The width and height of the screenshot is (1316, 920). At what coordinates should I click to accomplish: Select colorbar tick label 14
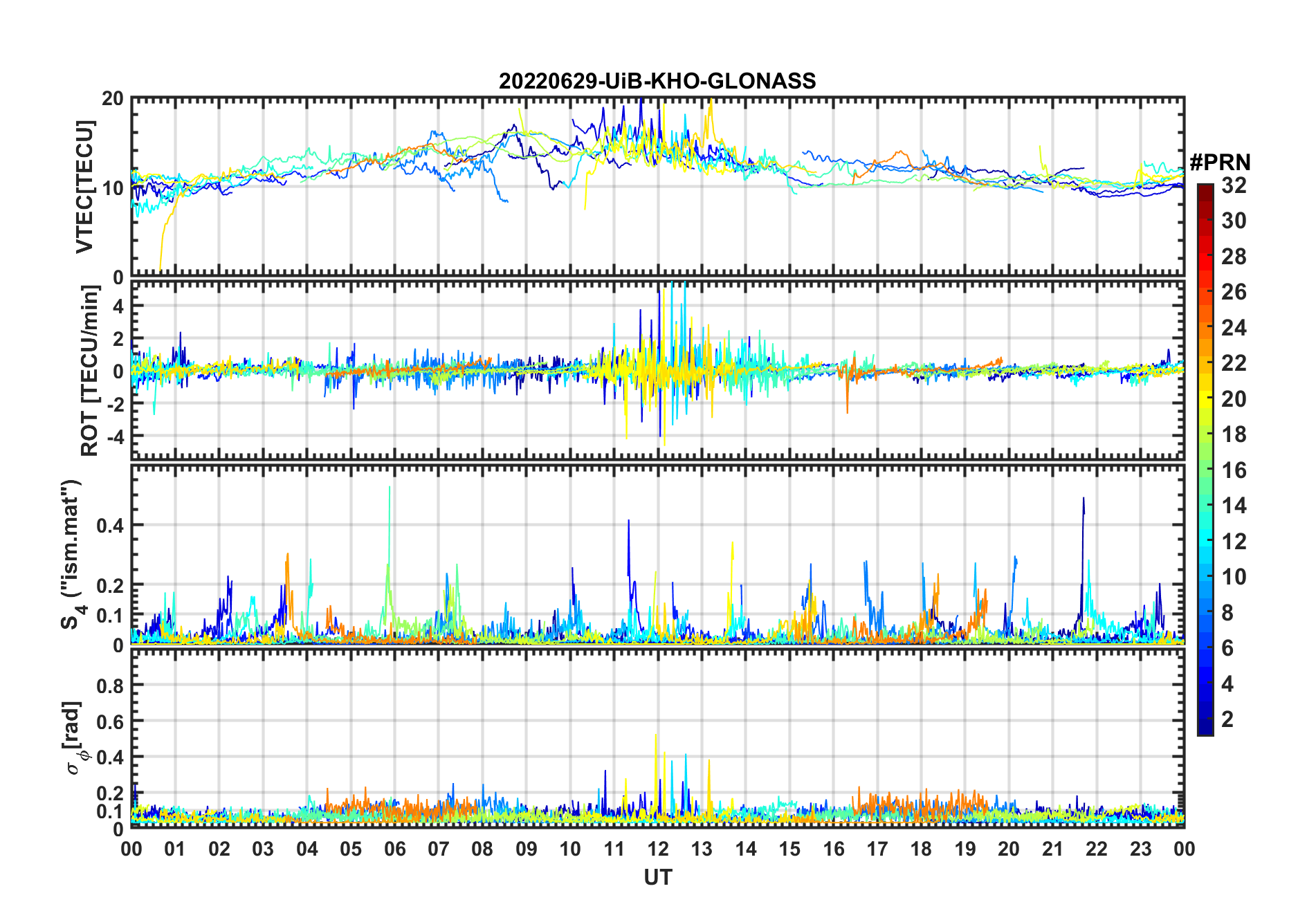pos(1234,506)
